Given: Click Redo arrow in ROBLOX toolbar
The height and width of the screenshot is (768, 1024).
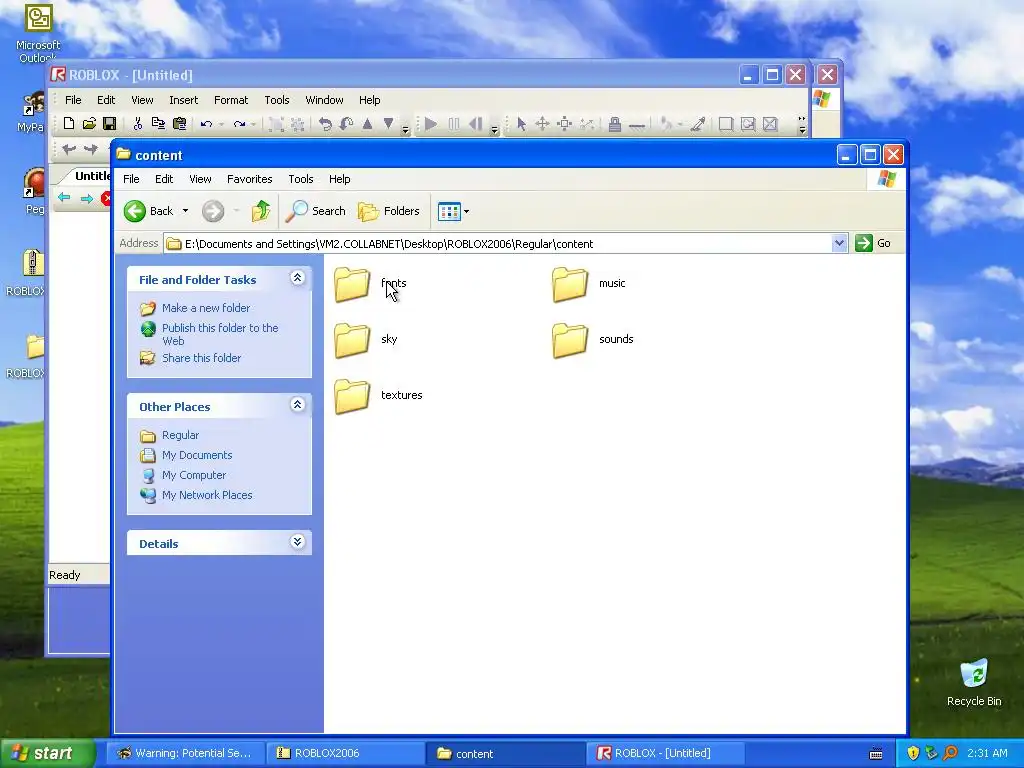Looking at the screenshot, I should point(239,123).
